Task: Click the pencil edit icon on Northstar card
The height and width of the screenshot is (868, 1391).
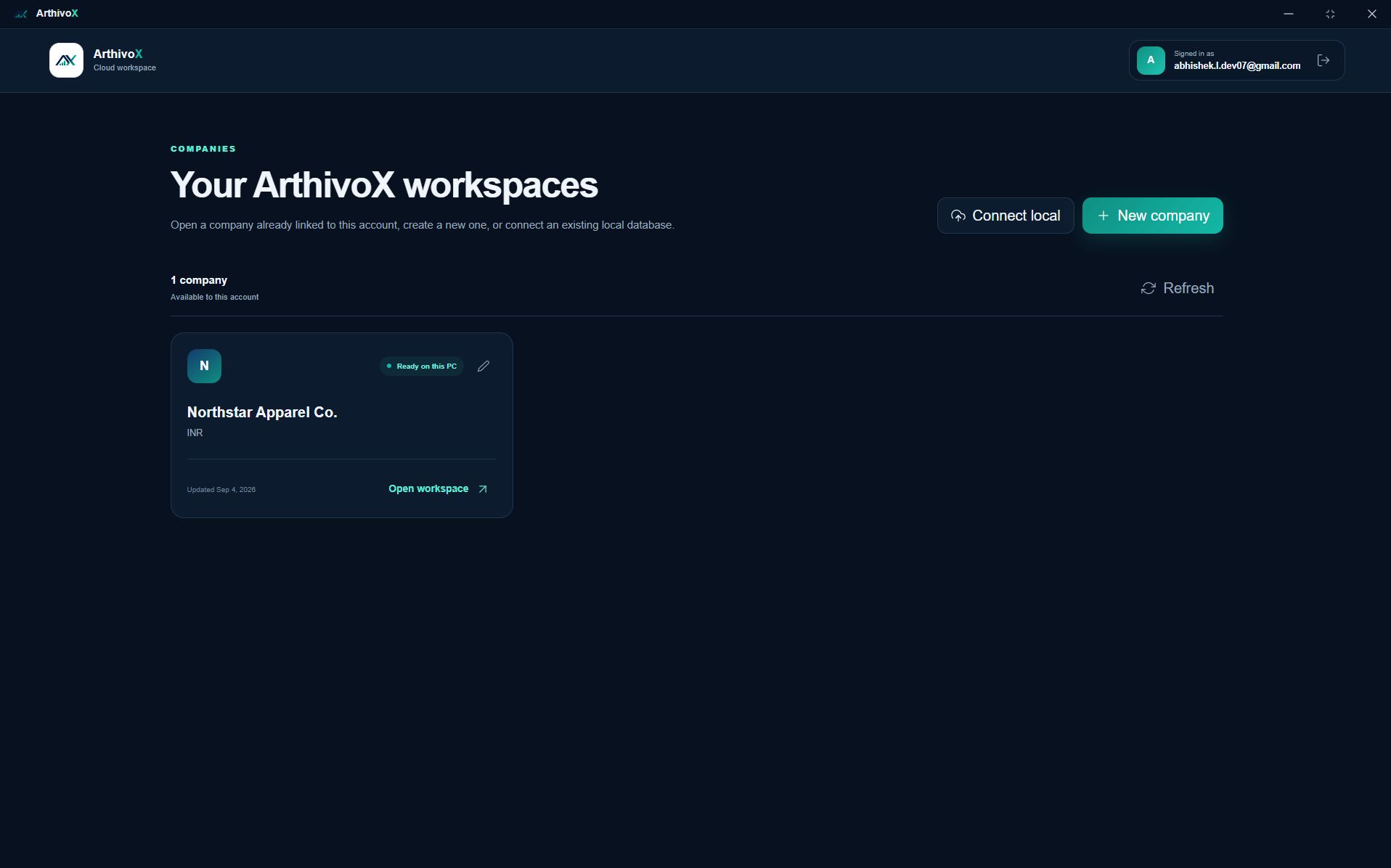Action: (x=484, y=367)
